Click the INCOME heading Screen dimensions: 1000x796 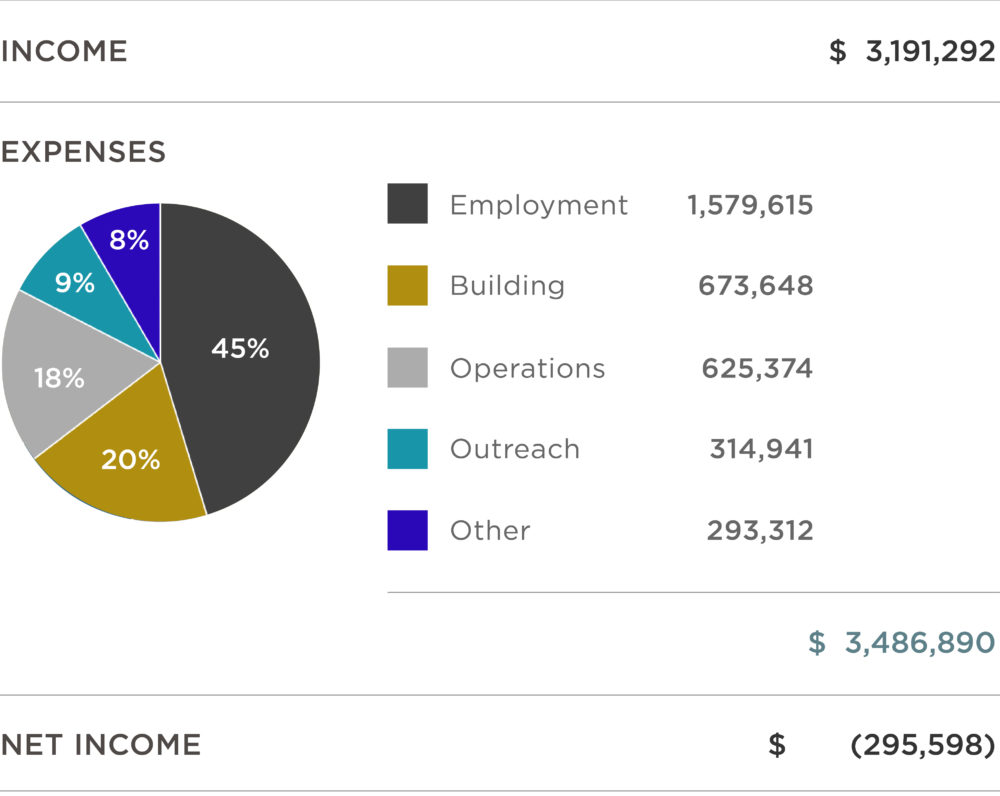(x=64, y=52)
